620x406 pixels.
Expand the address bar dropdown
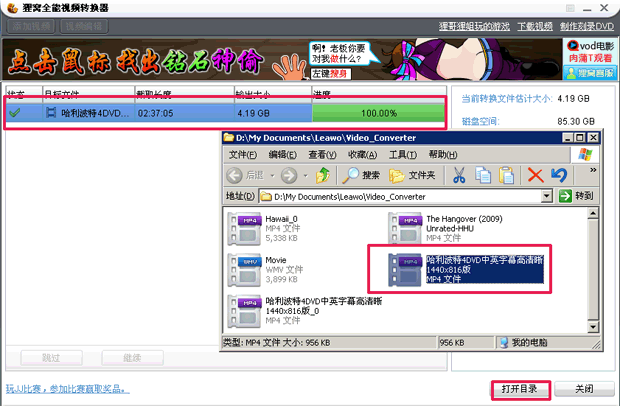pos(546,196)
